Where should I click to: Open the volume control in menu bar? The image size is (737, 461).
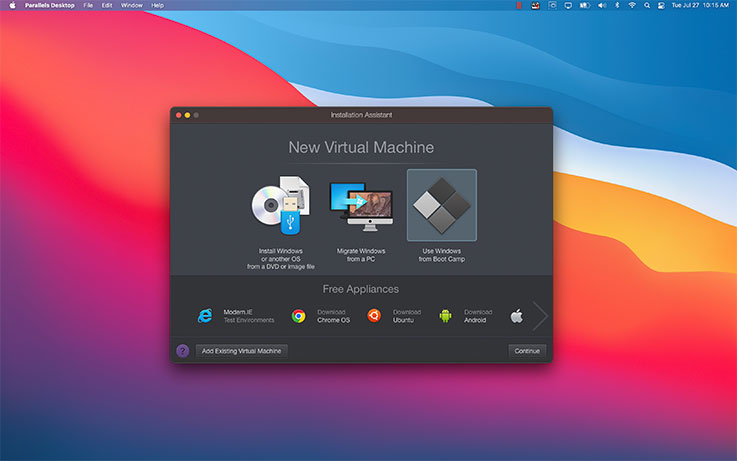point(602,5)
